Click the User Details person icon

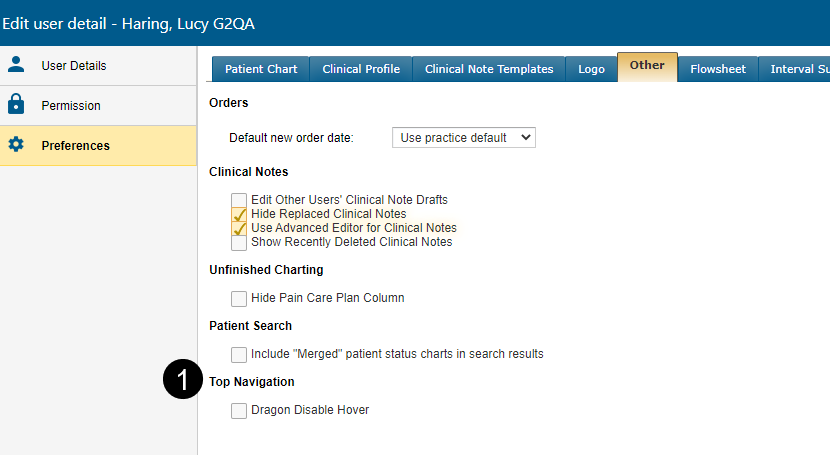tap(16, 65)
